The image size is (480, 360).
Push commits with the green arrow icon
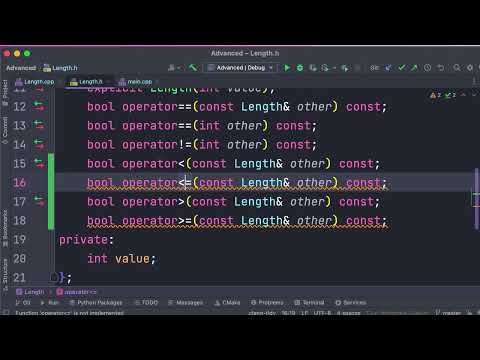pos(414,68)
